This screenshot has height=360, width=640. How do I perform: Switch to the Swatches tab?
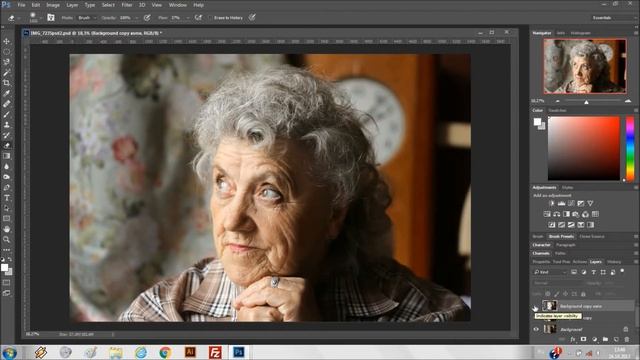(x=557, y=110)
